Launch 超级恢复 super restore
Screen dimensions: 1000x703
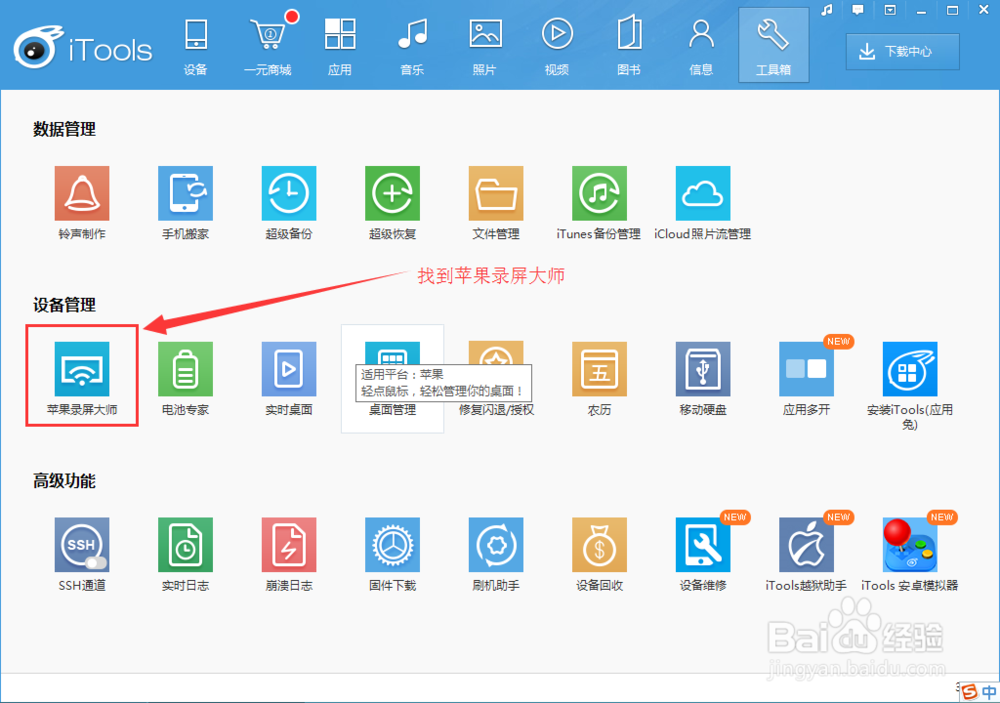click(392, 193)
